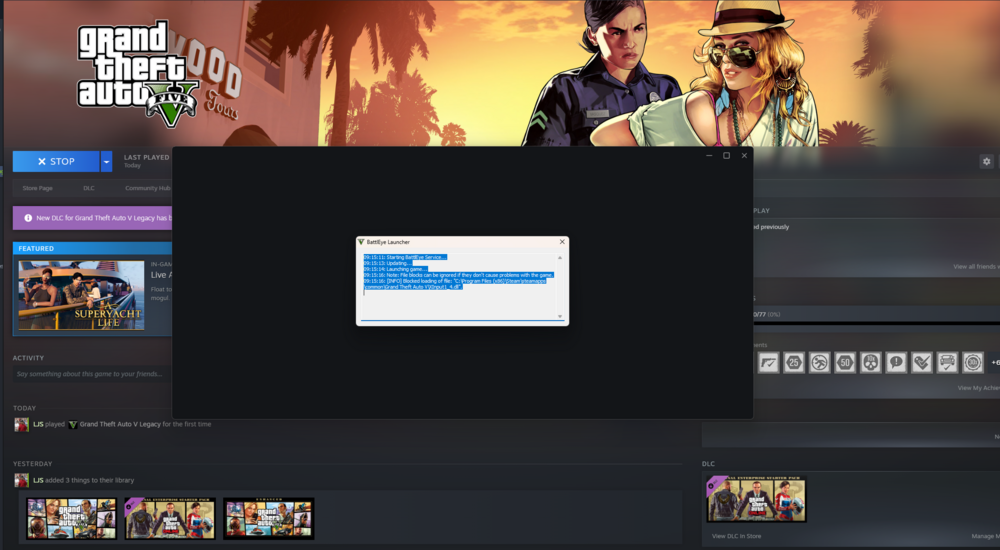Open the Store Page tab

pos(38,188)
